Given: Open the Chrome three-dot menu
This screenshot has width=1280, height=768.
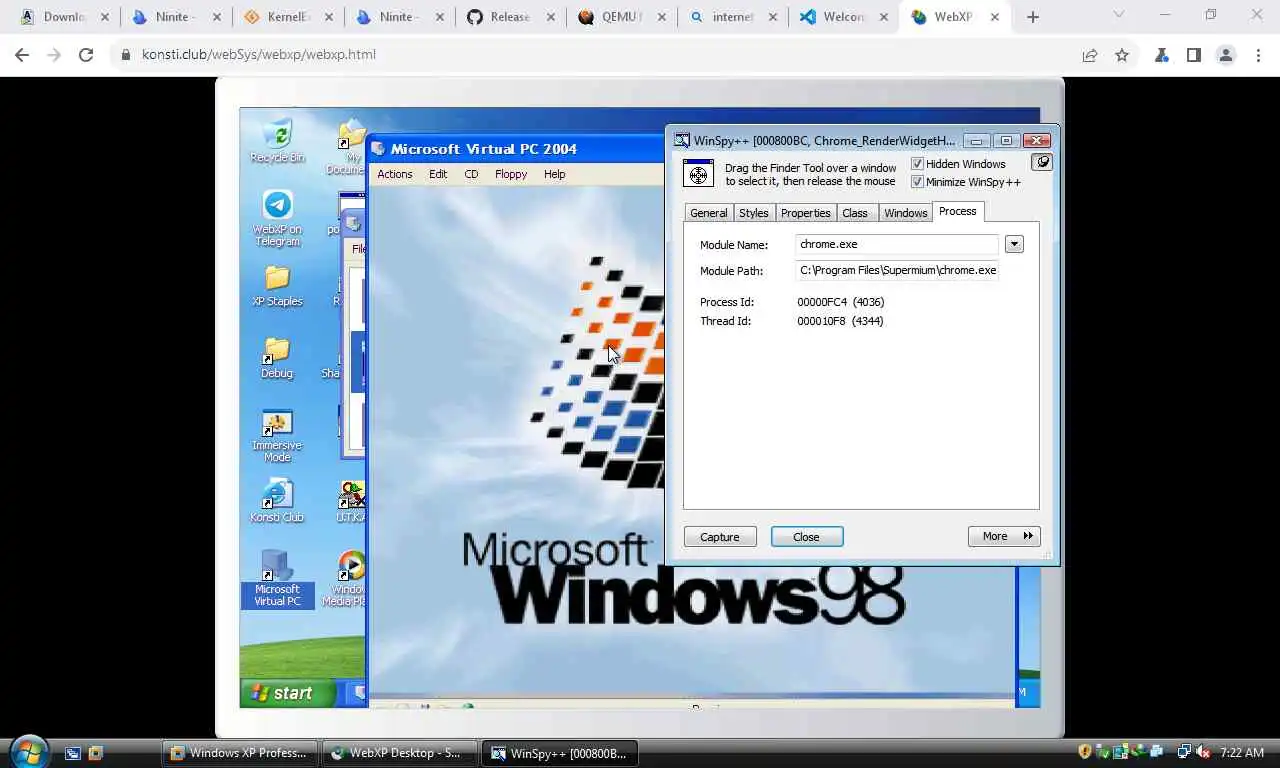Looking at the screenshot, I should pos(1258,55).
